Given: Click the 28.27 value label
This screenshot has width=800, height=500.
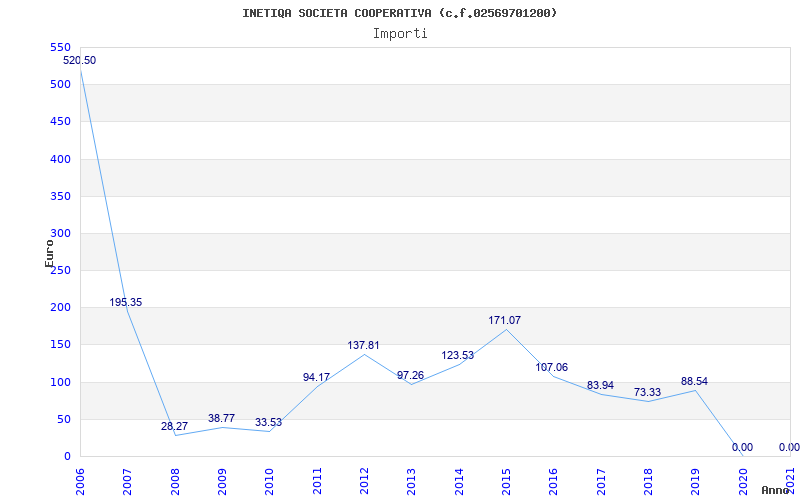Looking at the screenshot, I should (x=174, y=427).
